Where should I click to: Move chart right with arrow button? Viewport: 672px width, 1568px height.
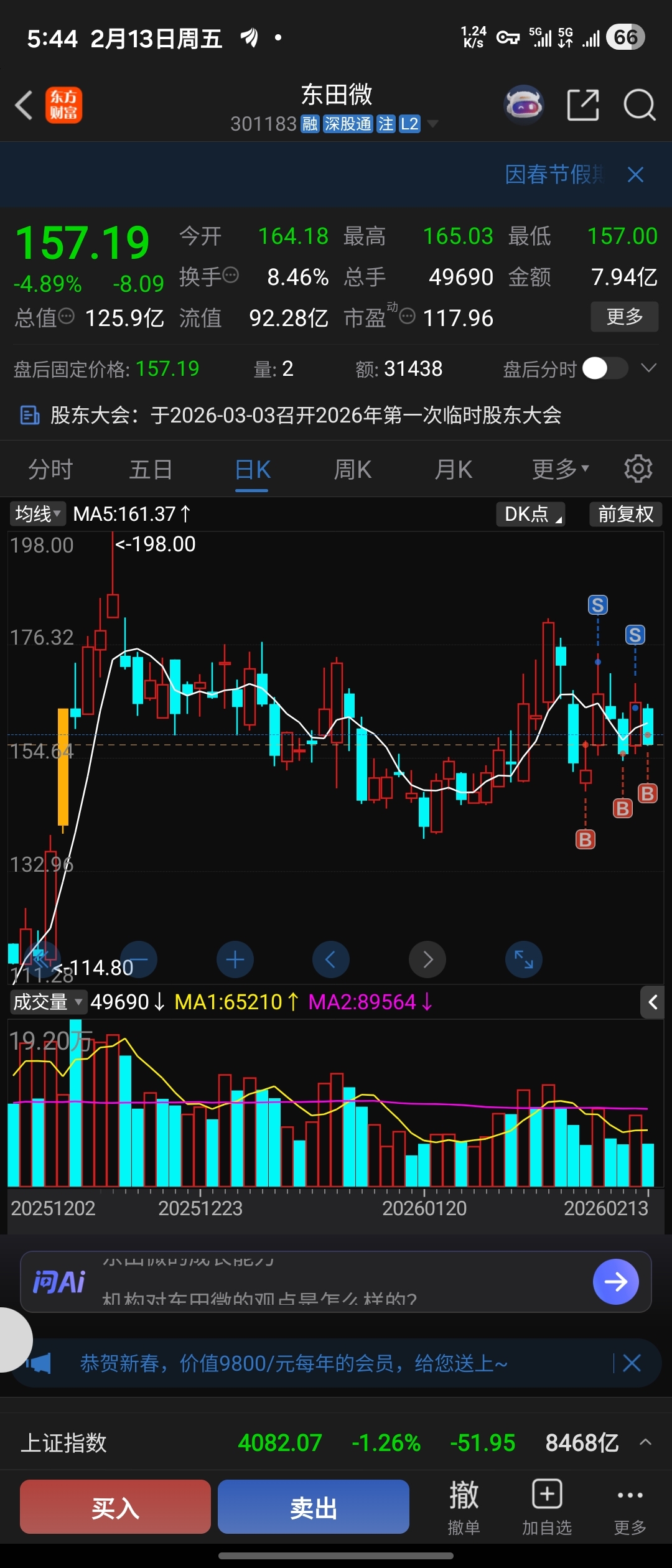pyautogui.click(x=427, y=959)
